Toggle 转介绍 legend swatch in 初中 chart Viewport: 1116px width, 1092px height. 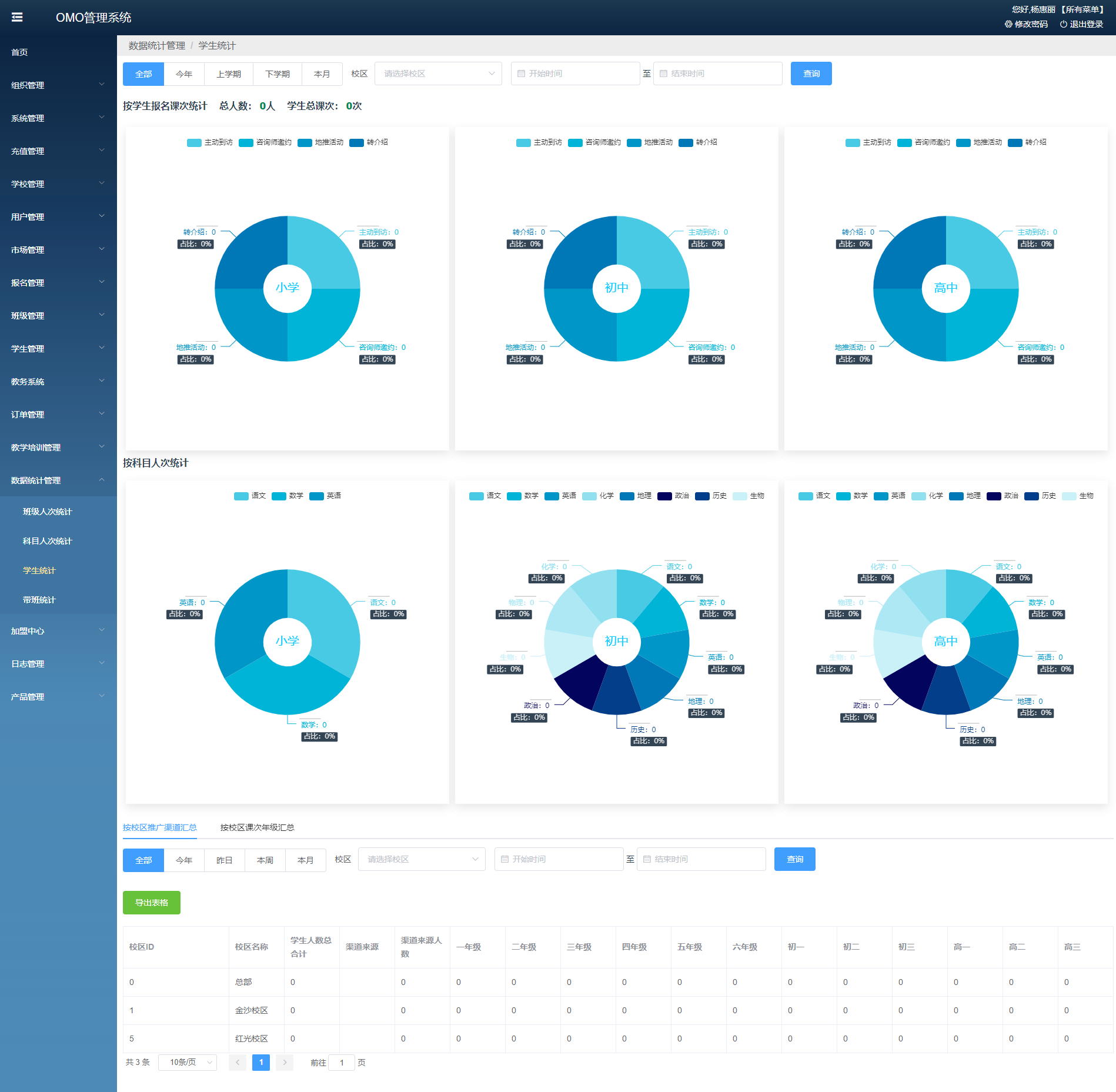pos(686,142)
